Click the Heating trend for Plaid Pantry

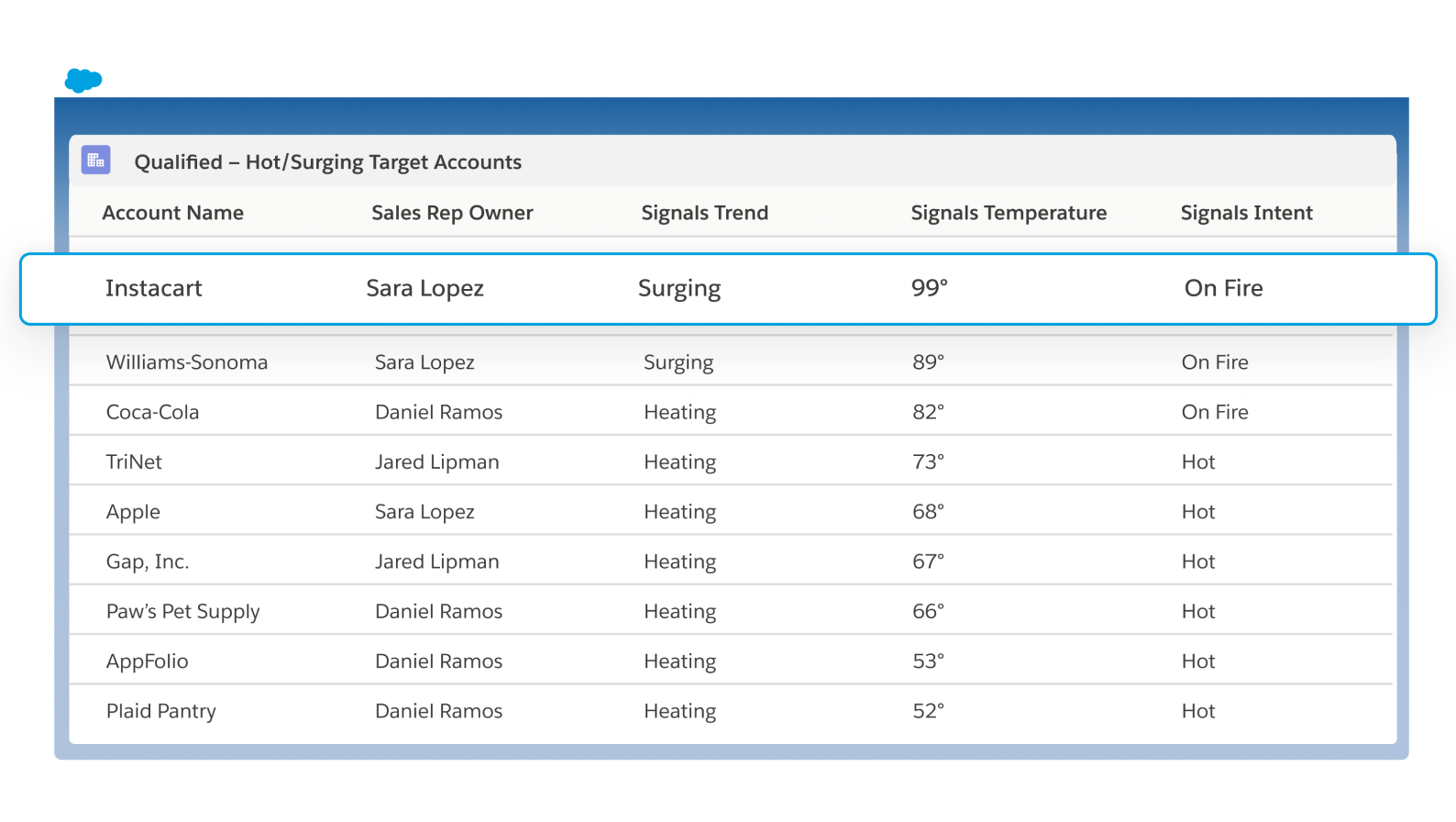[x=680, y=712]
